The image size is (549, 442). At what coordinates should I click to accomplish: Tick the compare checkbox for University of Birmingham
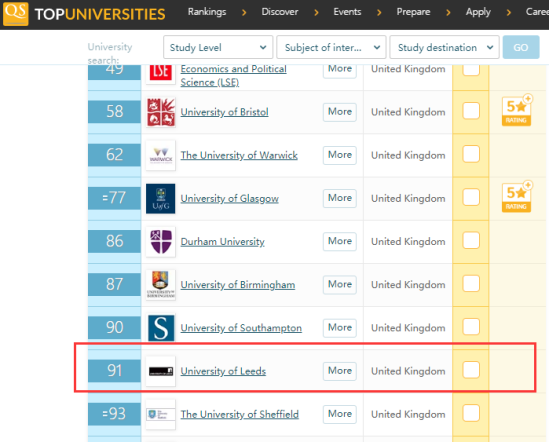[x=471, y=283]
